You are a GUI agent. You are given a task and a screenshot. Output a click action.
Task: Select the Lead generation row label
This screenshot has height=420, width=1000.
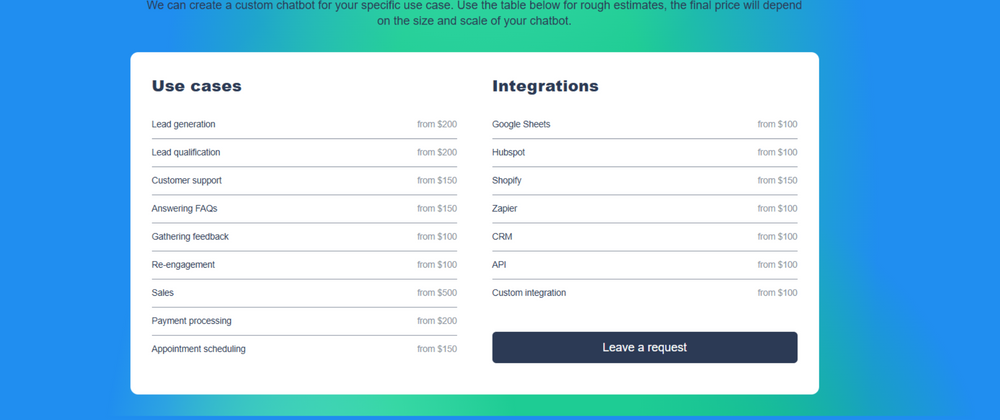click(x=183, y=124)
